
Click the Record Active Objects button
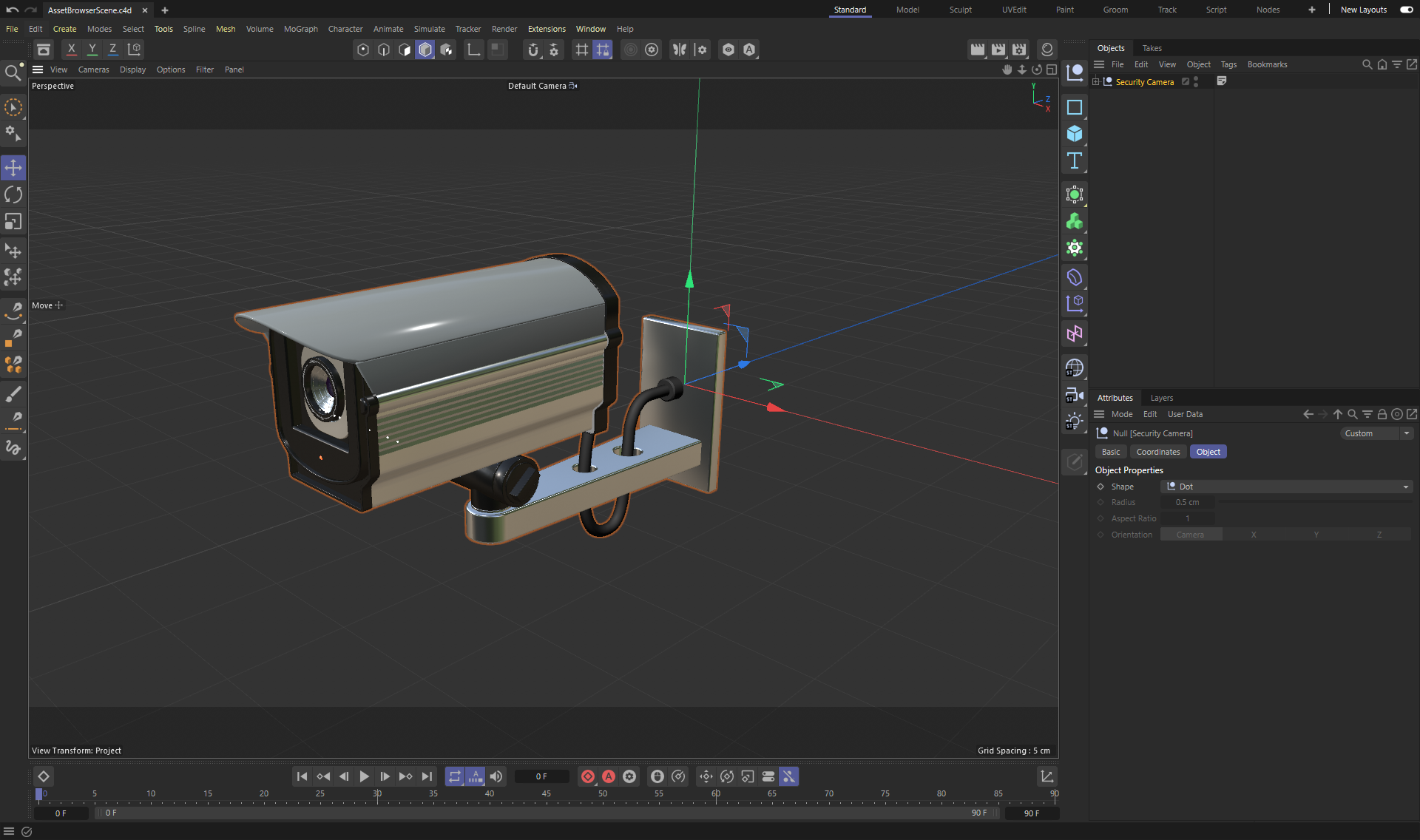click(588, 776)
